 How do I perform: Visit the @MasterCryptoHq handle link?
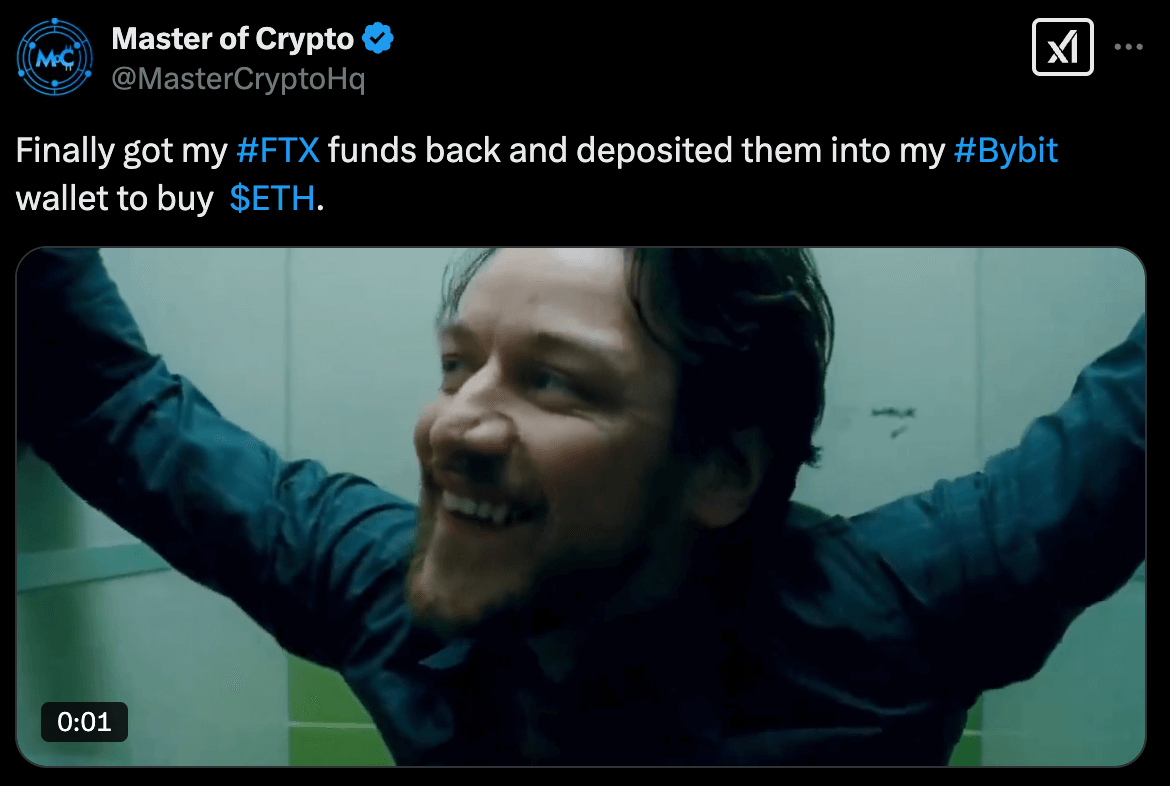pyautogui.click(x=238, y=78)
